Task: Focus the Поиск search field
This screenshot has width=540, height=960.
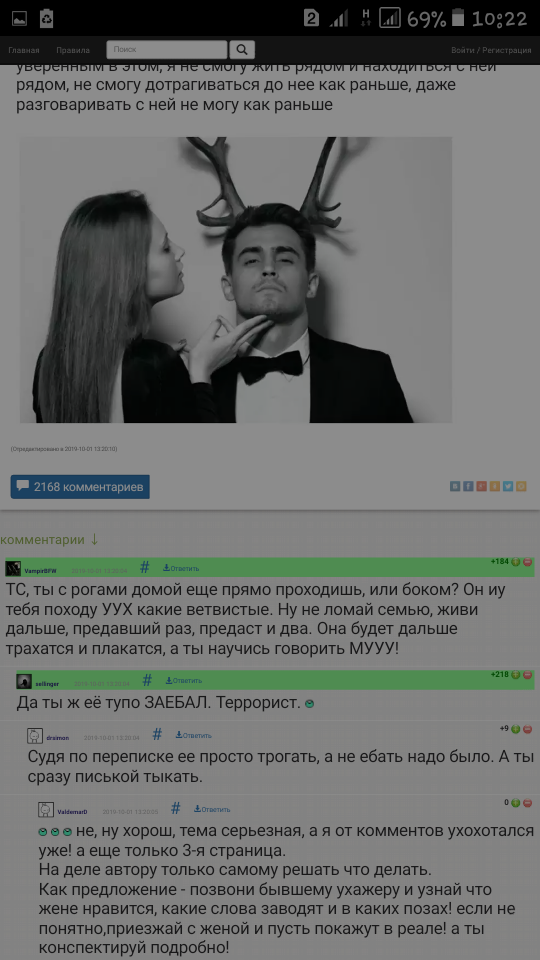Action: coord(167,50)
